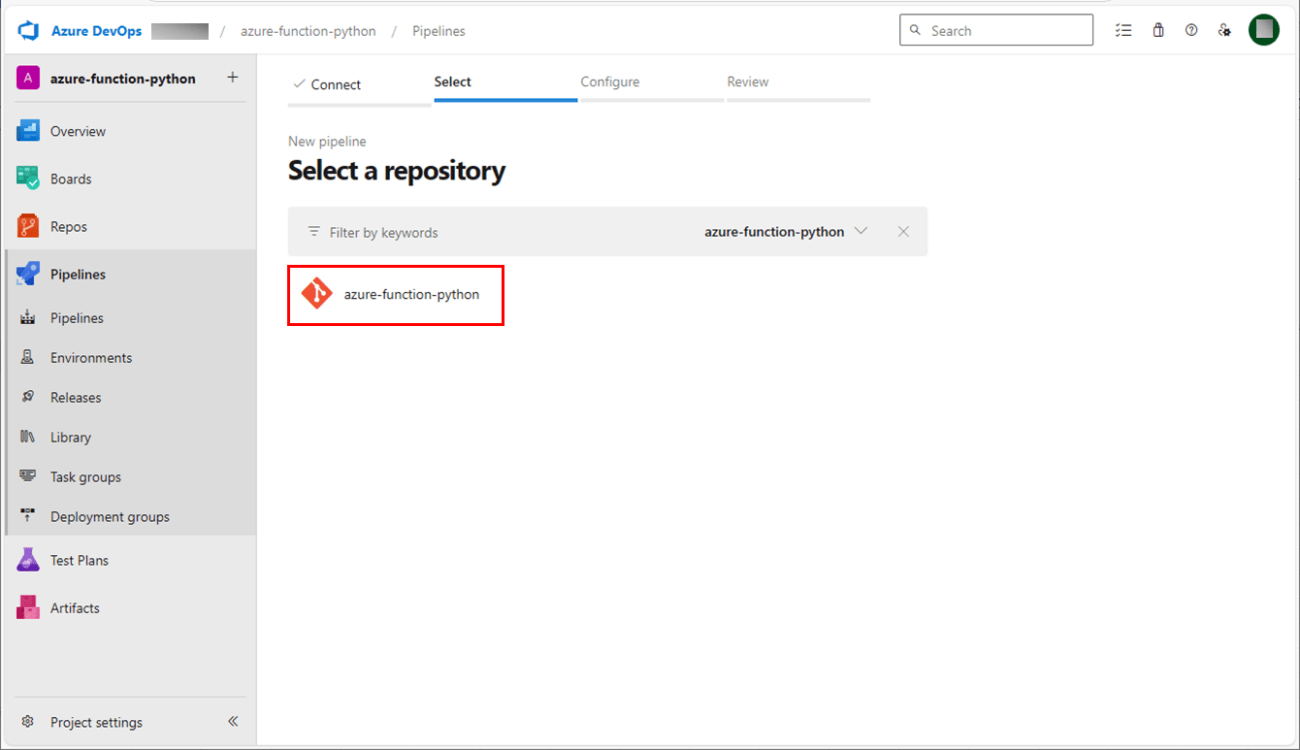Click the Library books icon
This screenshot has width=1300, height=750.
pyautogui.click(x=28, y=437)
